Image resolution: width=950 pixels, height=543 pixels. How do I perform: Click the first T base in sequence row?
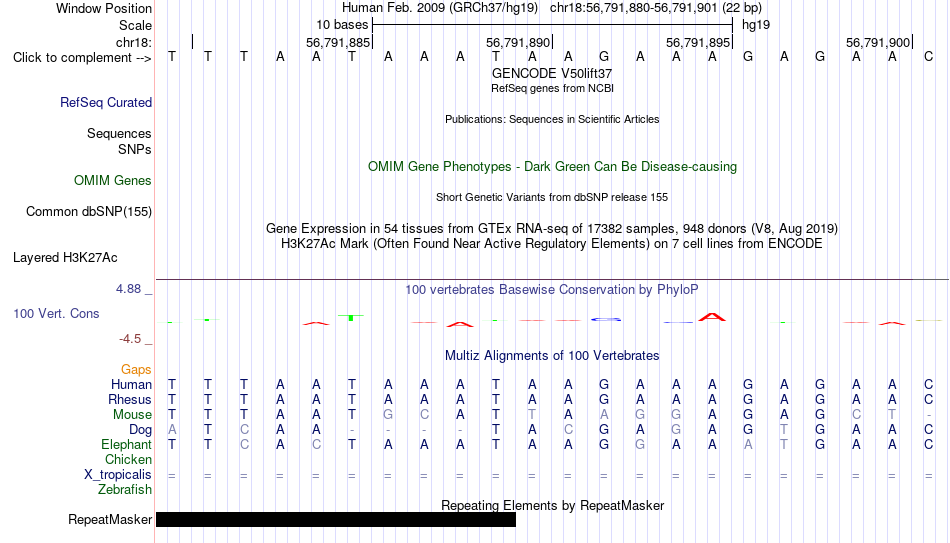point(172,57)
